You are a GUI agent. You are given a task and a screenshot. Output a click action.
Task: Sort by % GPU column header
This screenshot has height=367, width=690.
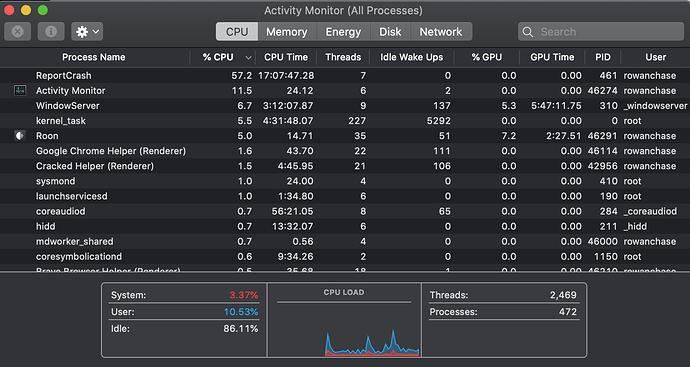tap(487, 57)
